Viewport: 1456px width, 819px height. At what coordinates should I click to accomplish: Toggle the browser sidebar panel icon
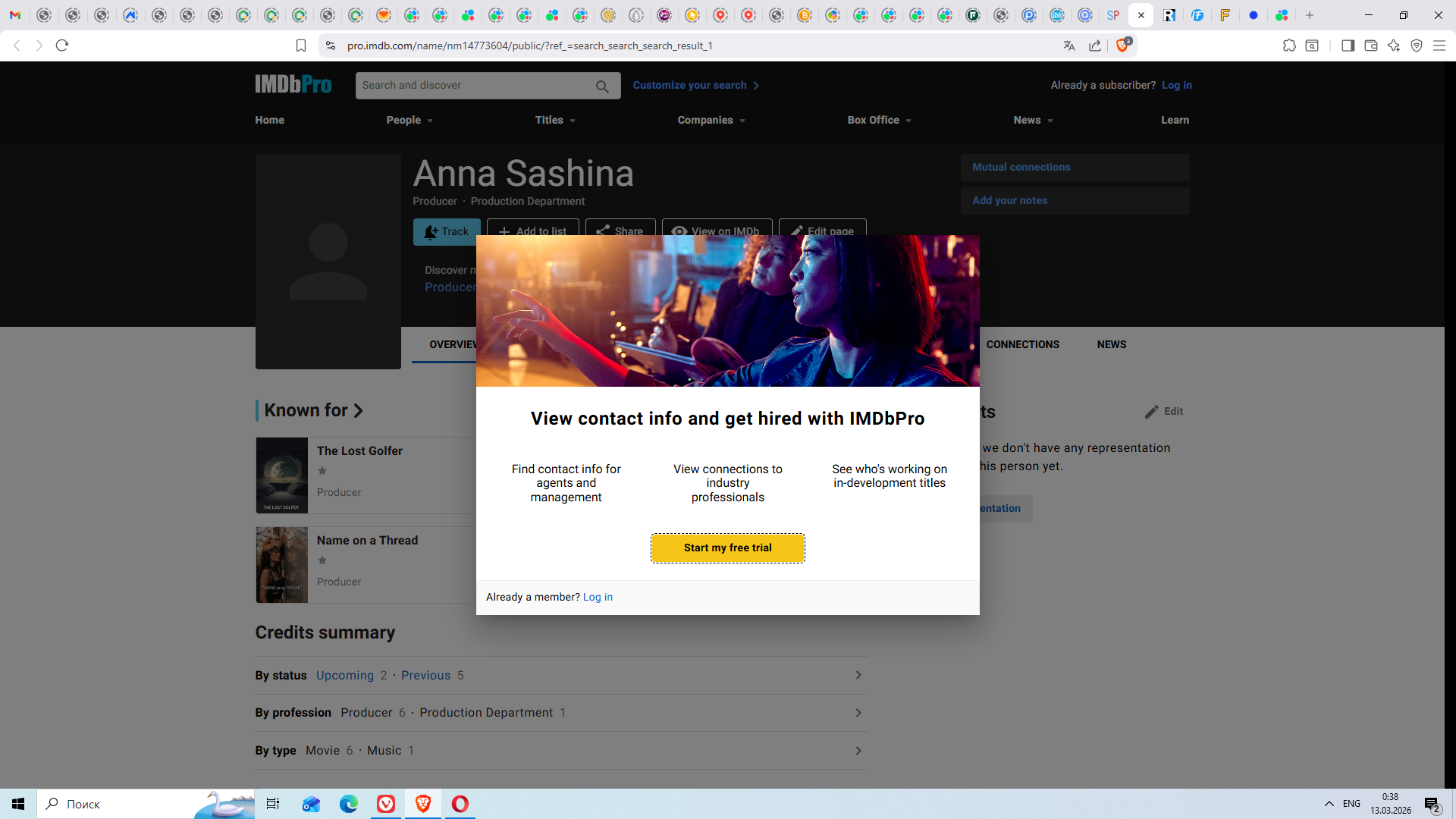point(1348,45)
